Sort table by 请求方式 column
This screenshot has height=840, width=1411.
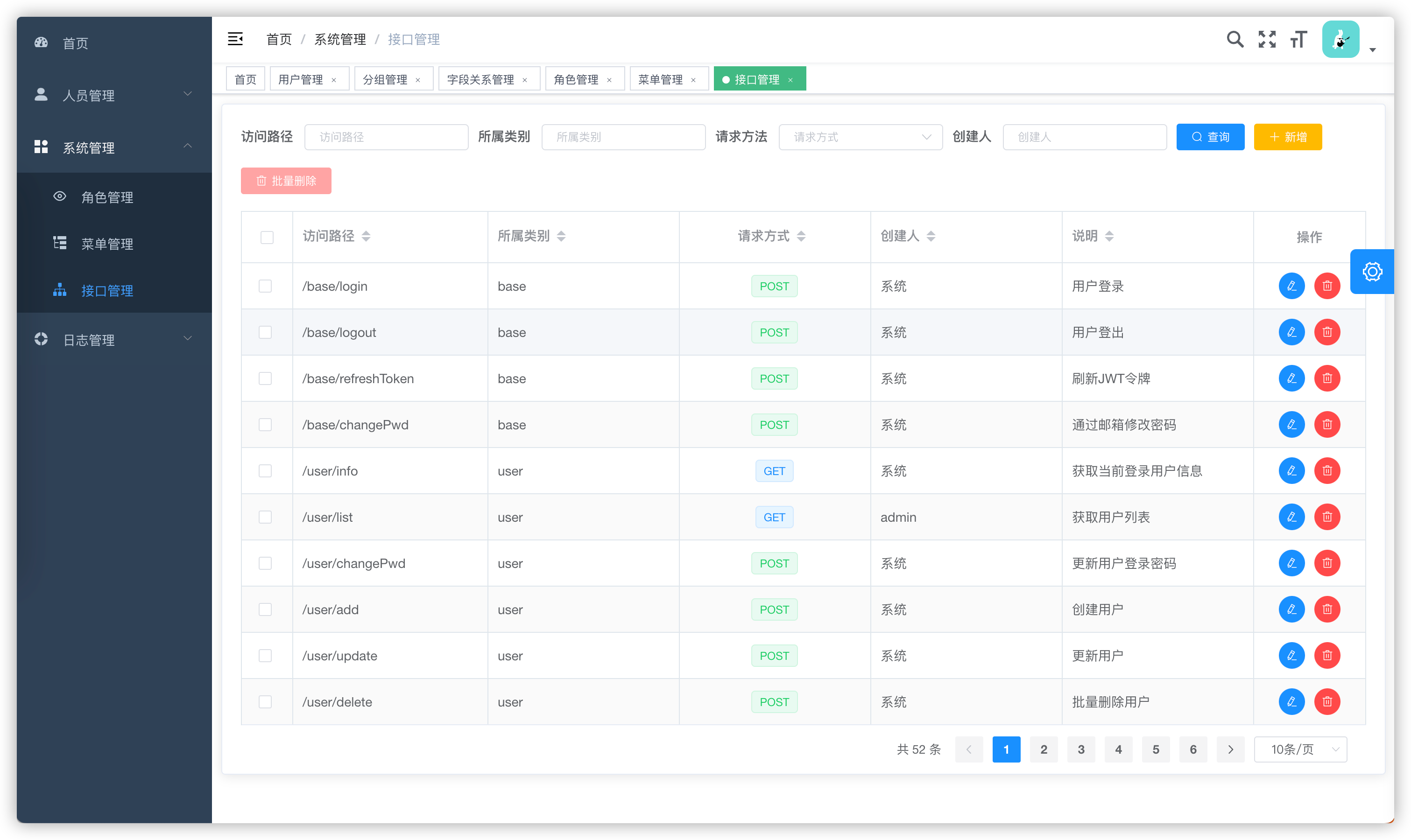click(801, 236)
